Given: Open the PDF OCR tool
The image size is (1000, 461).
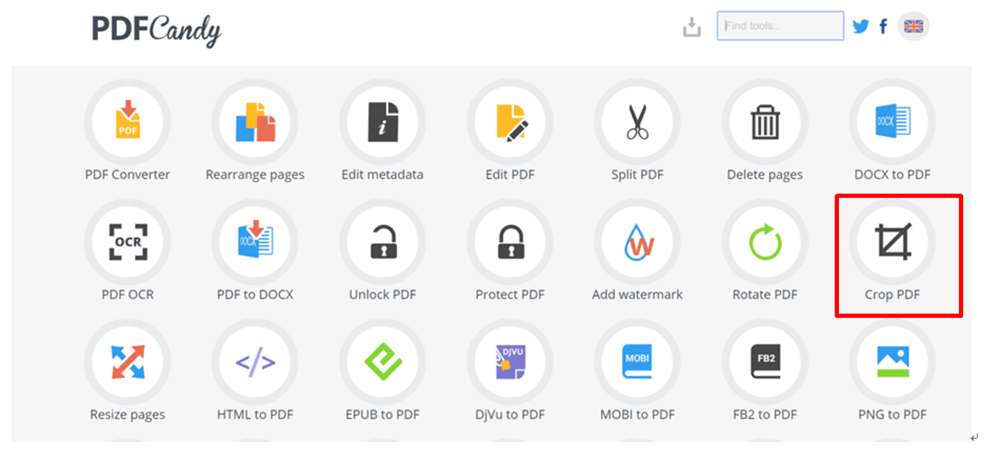Looking at the screenshot, I should pyautogui.click(x=127, y=242).
